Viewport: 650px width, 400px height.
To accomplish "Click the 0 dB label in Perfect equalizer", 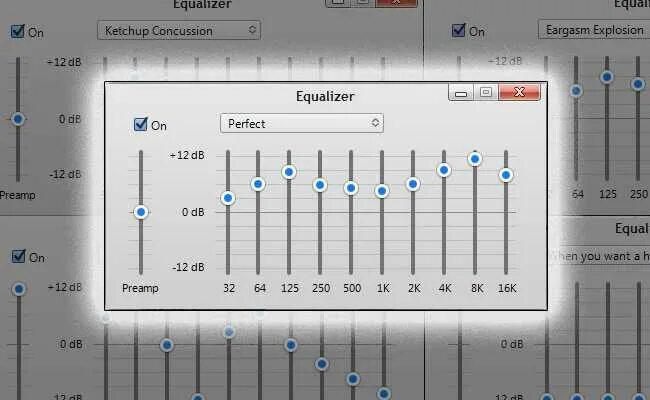I will (193, 212).
